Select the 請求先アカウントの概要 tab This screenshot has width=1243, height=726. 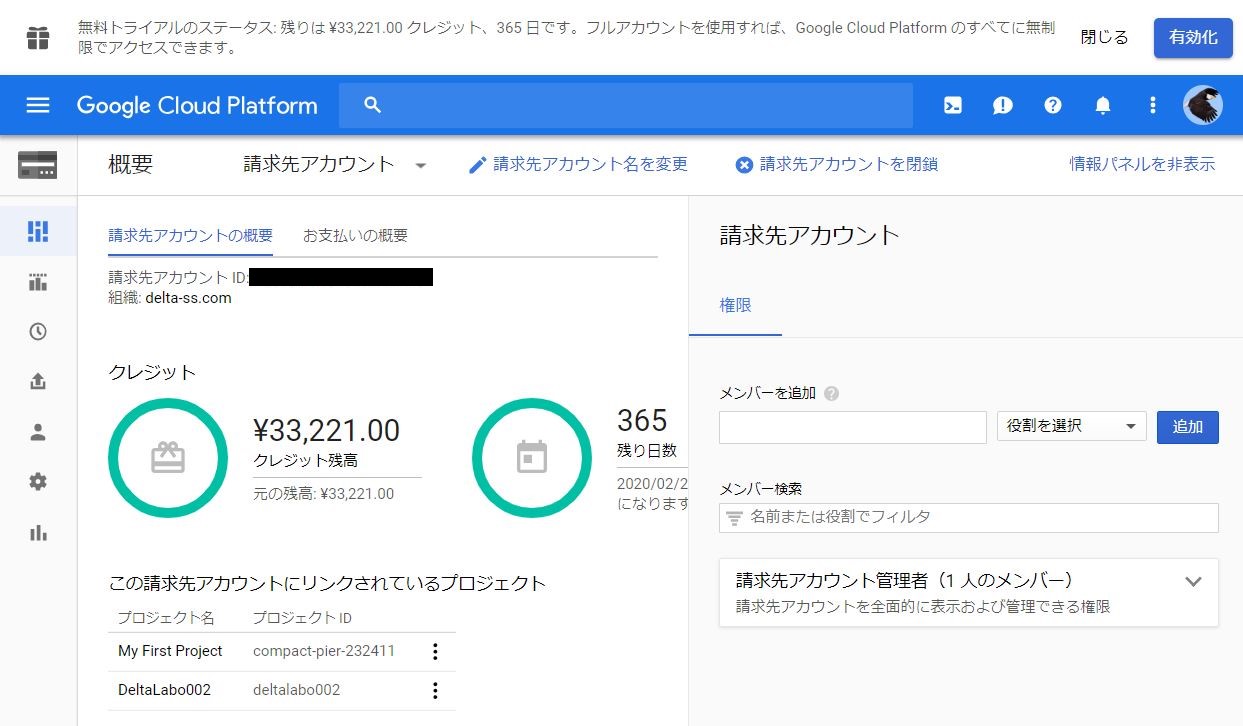[190, 236]
